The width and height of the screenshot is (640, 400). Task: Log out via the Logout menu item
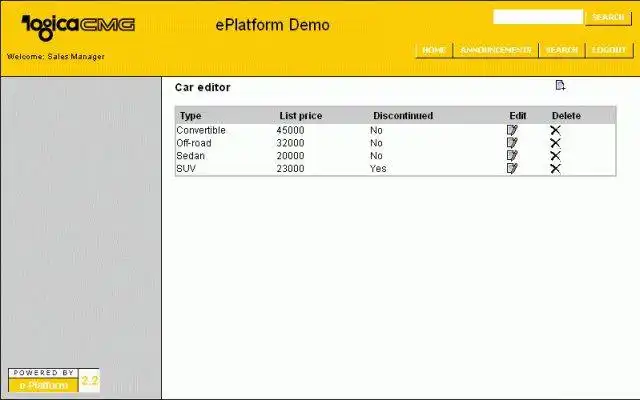point(609,50)
